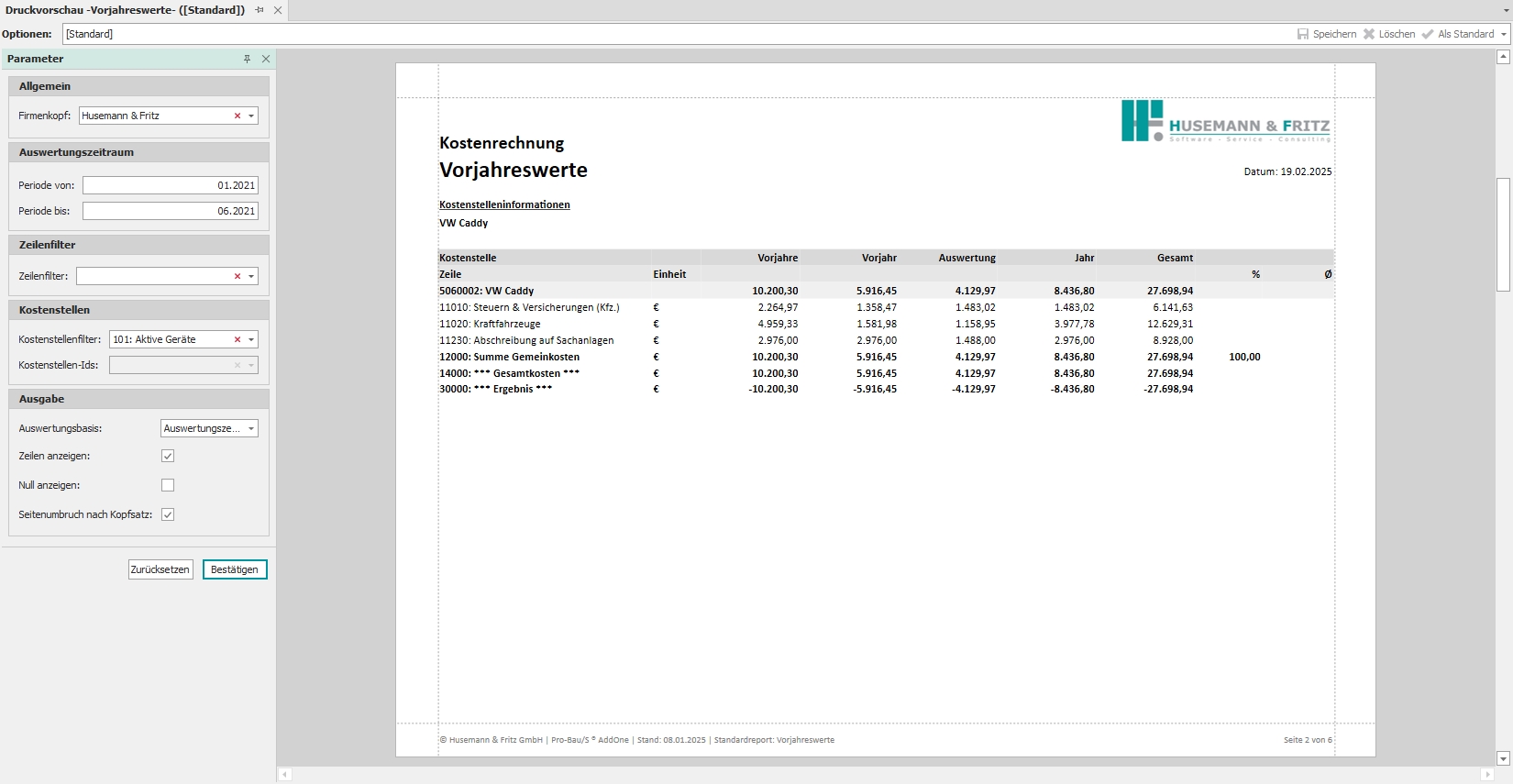Image resolution: width=1513 pixels, height=784 pixels.
Task: Click the Bestätigen button
Action: pyautogui.click(x=235, y=569)
